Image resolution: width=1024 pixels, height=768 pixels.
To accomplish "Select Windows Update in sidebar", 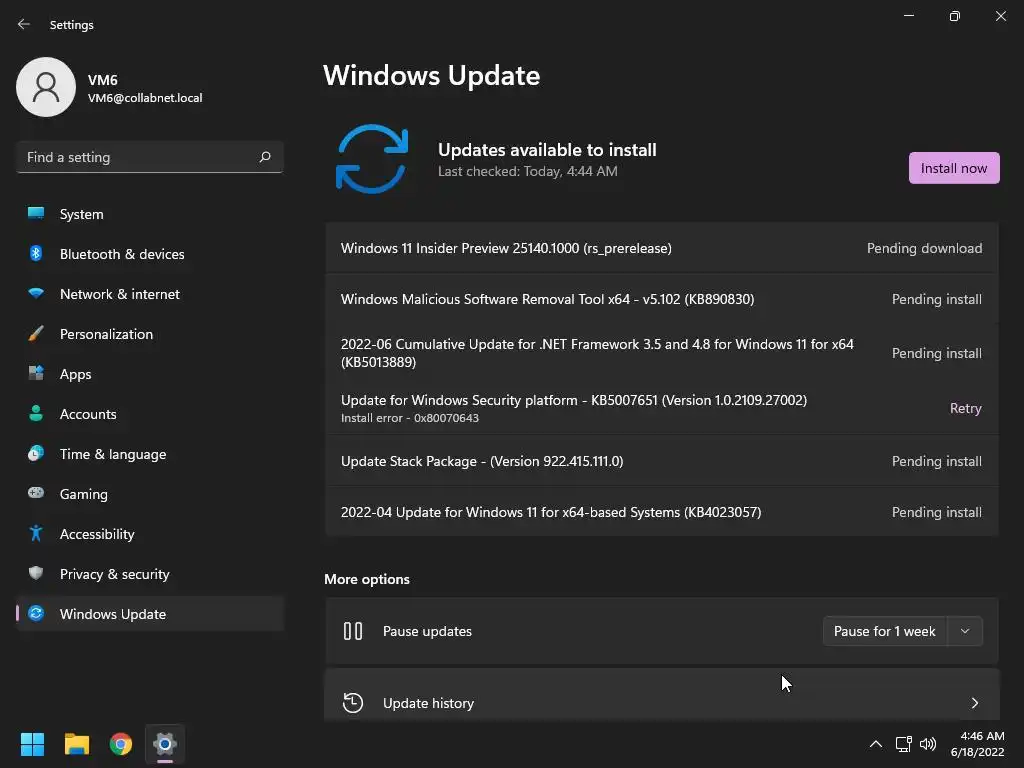I will pos(150,614).
